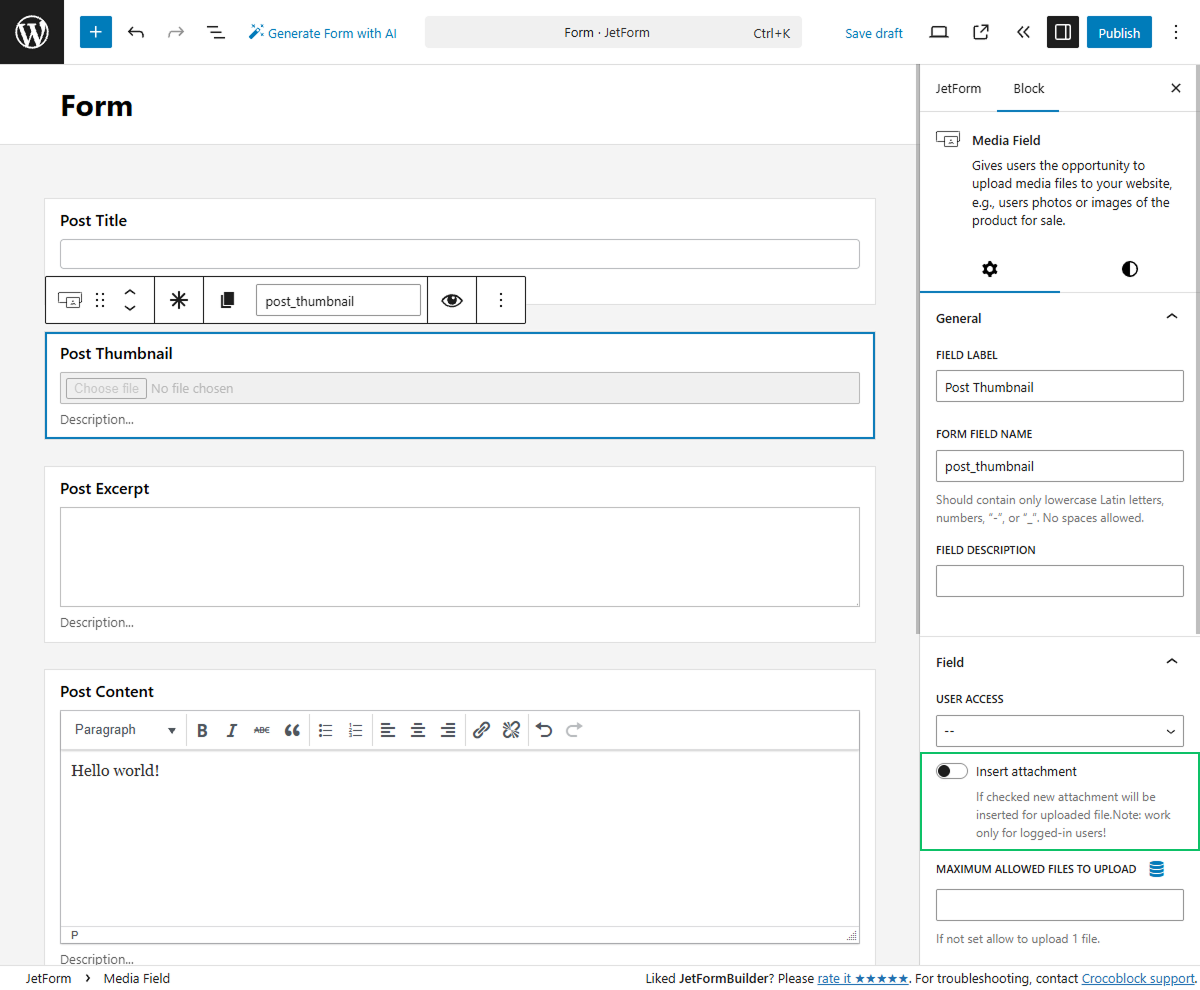Click the Media Field breadcrumb item

137,978
